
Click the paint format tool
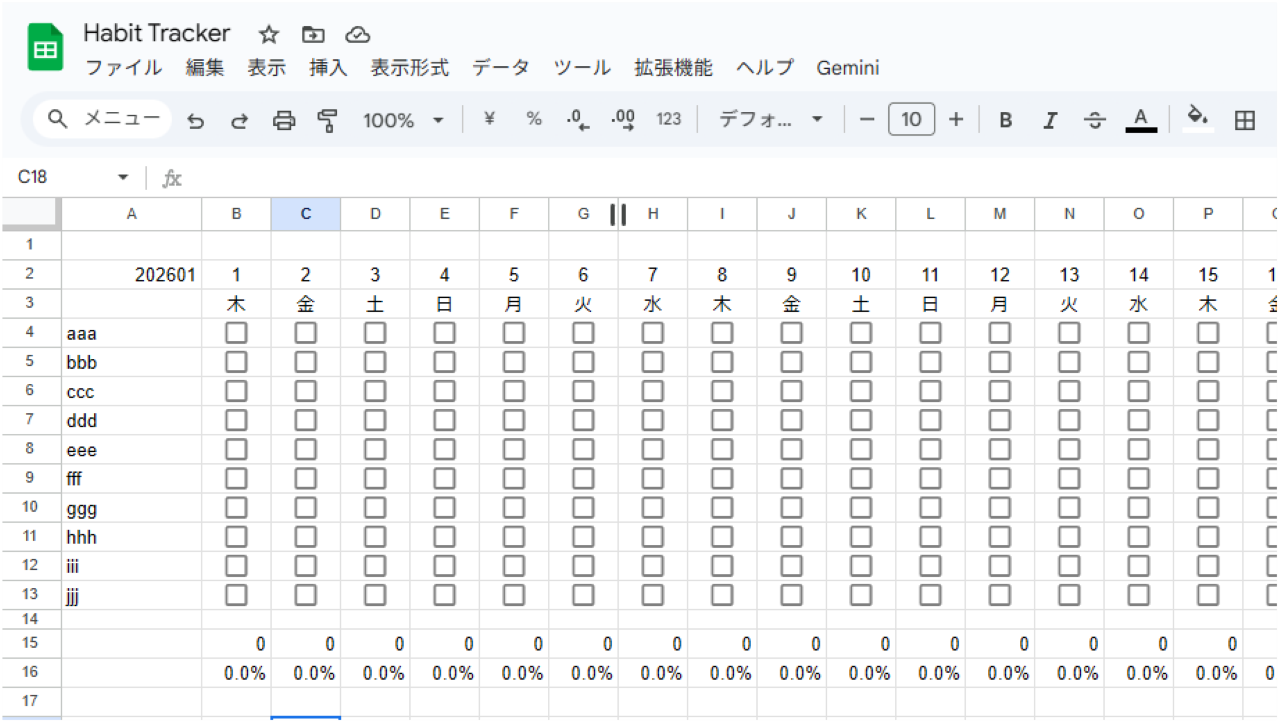(329, 119)
